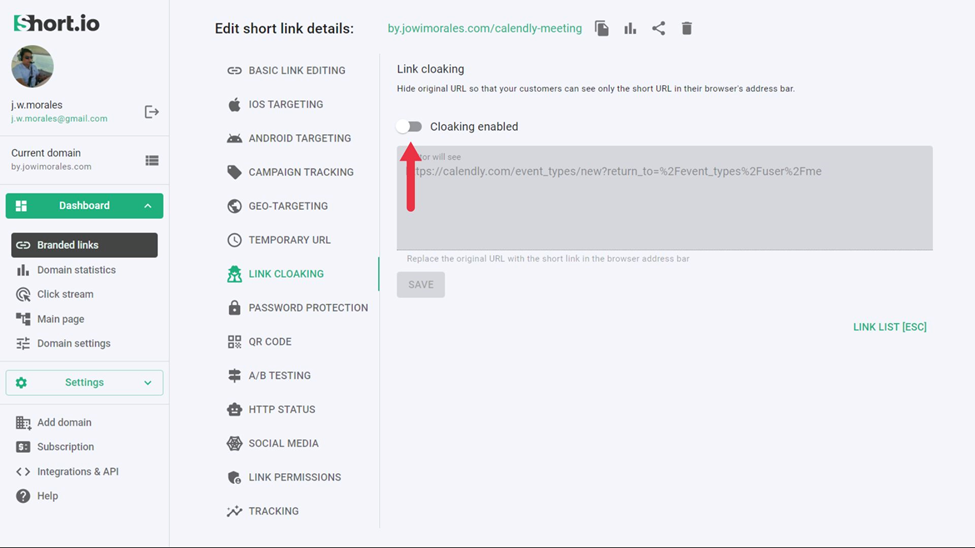Delete the short link with the trash icon
The image size is (975, 548).
coord(686,29)
